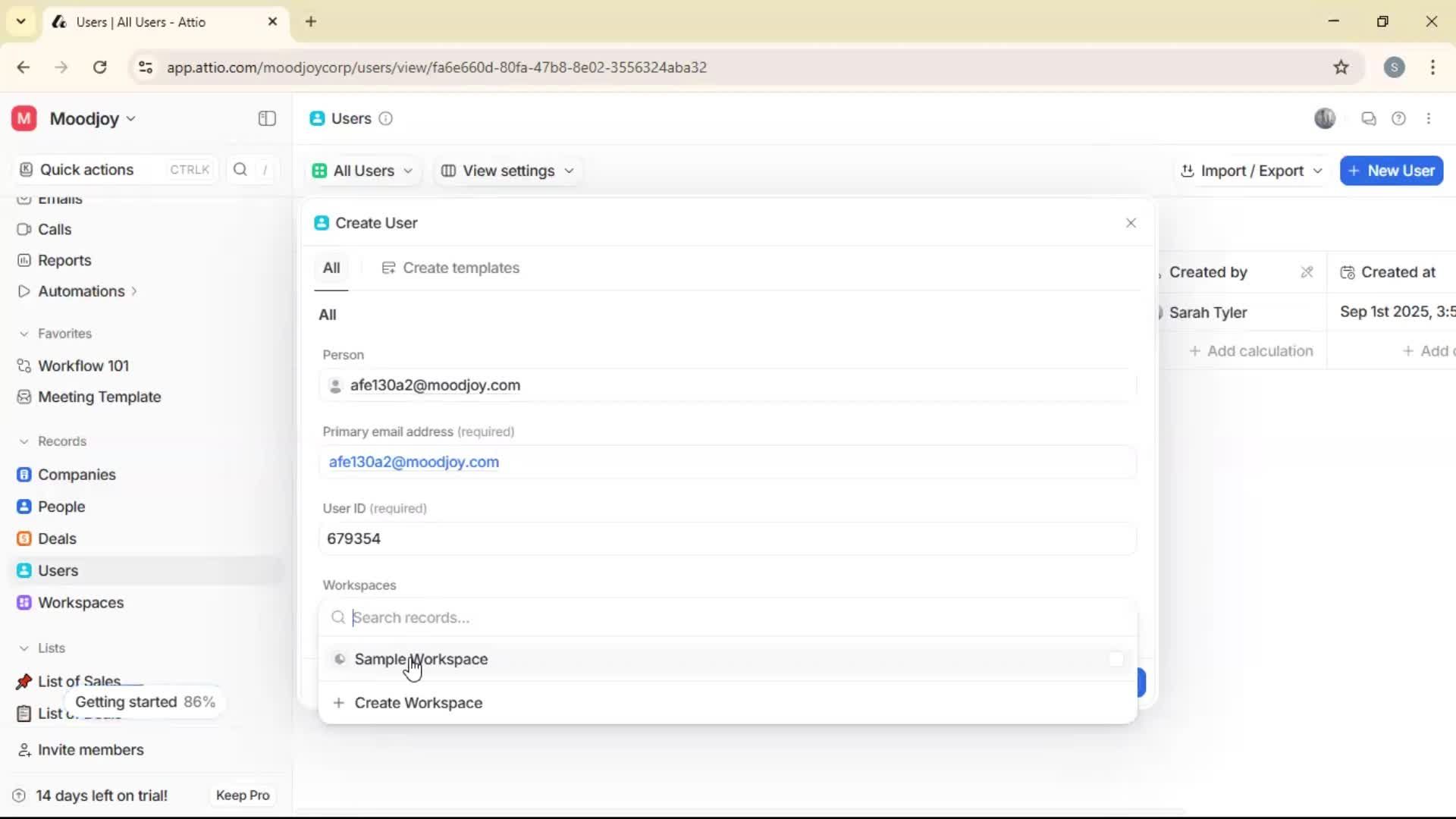
Task: Open the View settings dropdown
Action: tap(507, 171)
